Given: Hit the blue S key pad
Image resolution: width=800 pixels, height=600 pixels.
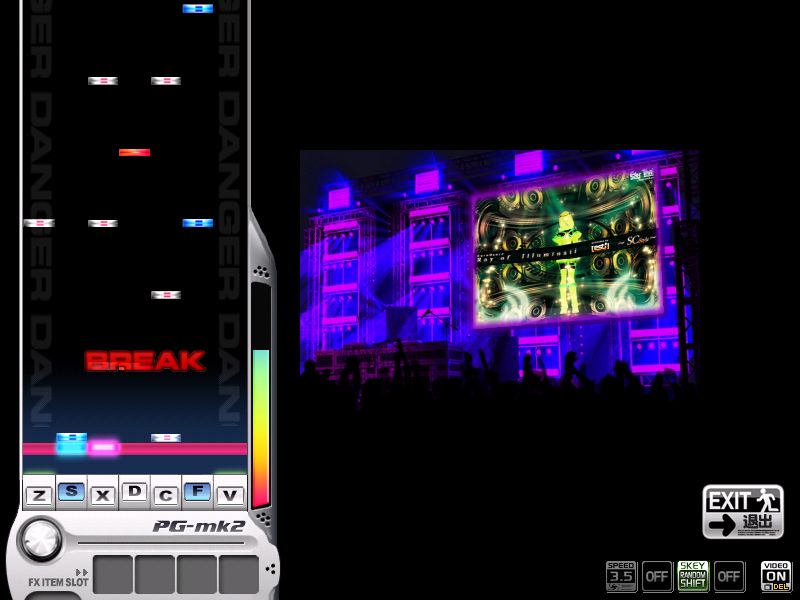Looking at the screenshot, I should (71, 492).
